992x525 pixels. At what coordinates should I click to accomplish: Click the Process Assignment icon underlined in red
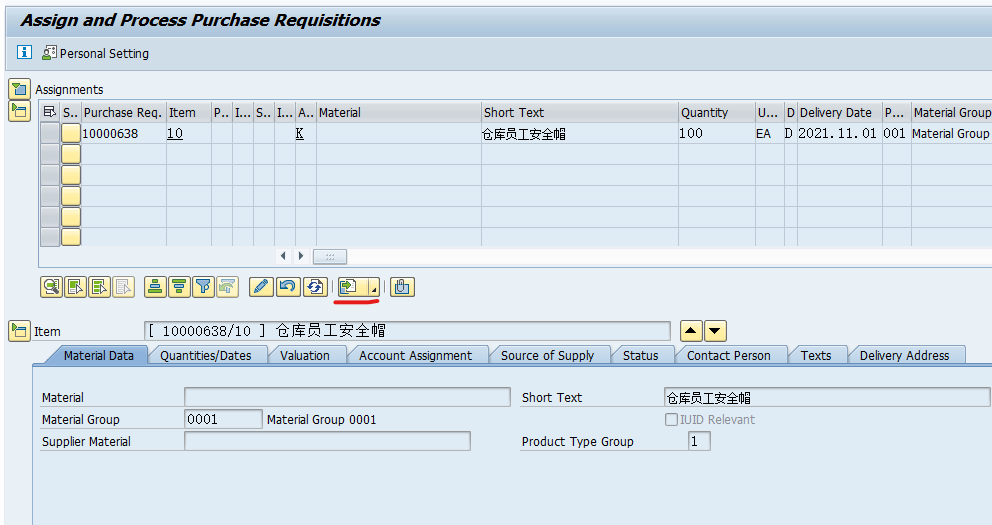pos(352,287)
